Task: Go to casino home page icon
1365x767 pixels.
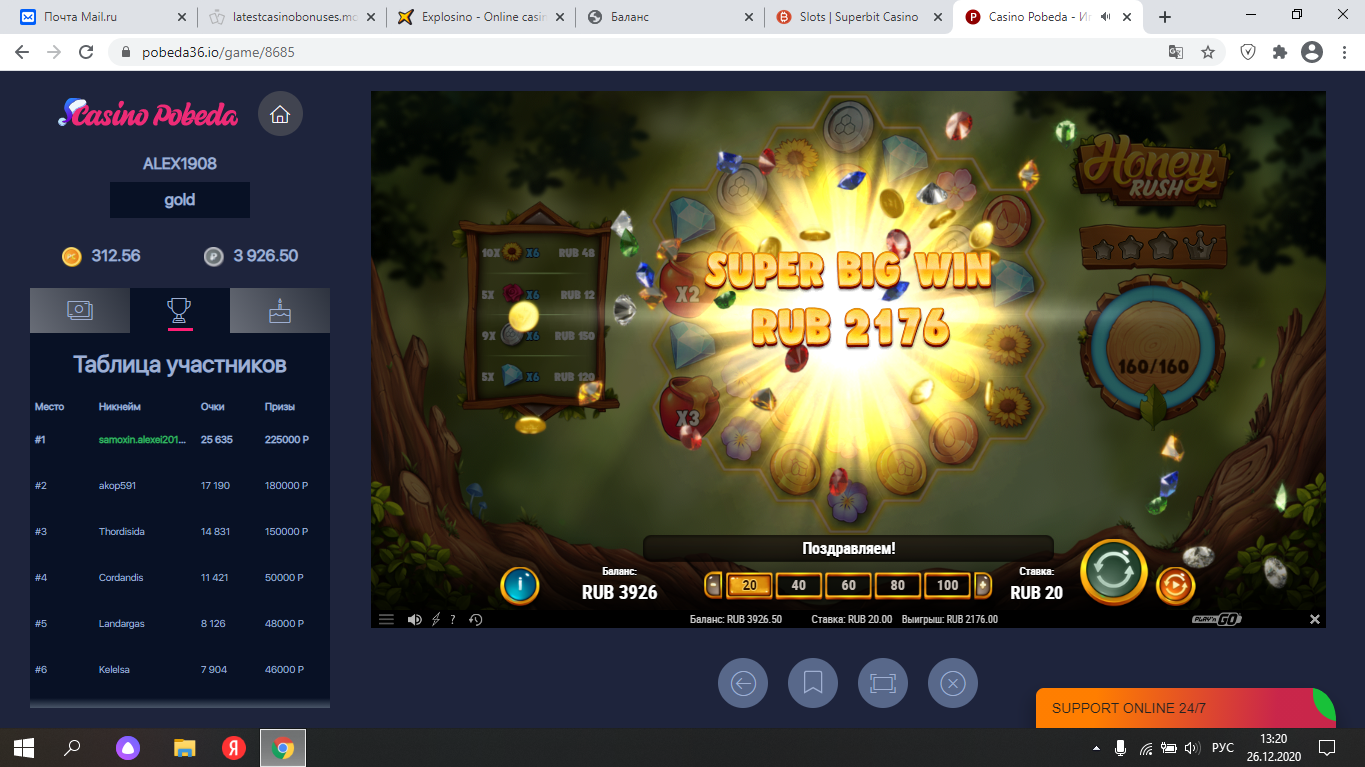Action: pyautogui.click(x=280, y=115)
